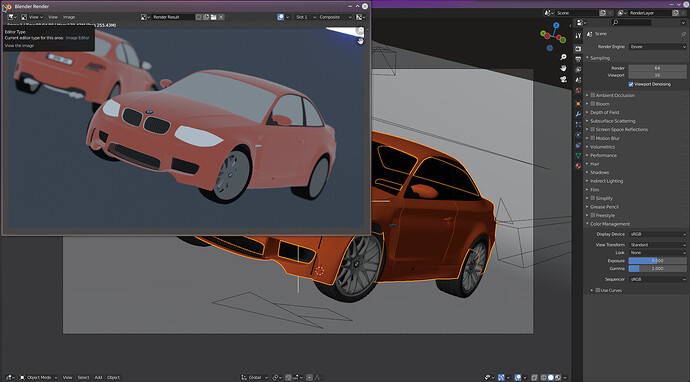
Task: Open the World properties tab
Action: 578,90
